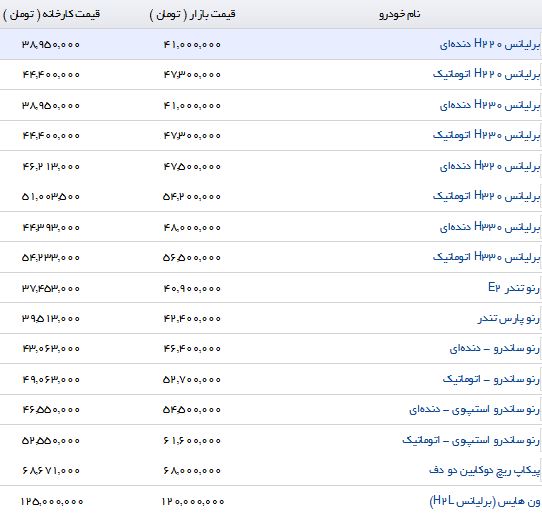Select market price 120,000,000 of ون هایس
Viewport: 542px width, 513px height.
pos(193,501)
